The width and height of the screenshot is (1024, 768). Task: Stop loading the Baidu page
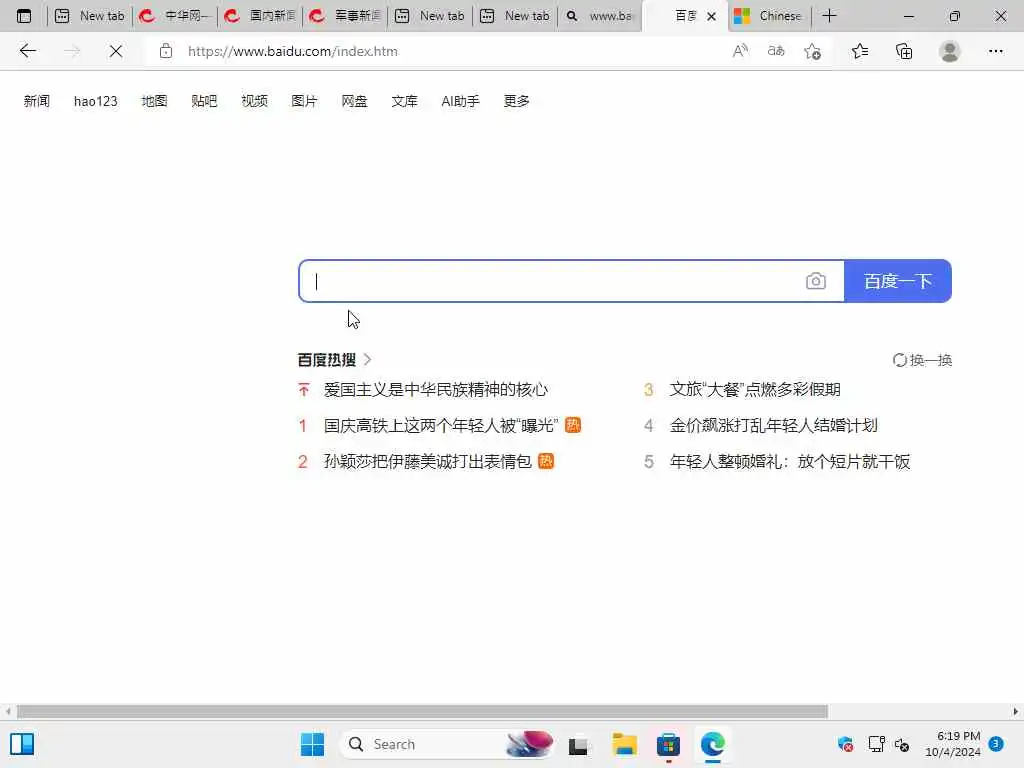[x=116, y=51]
